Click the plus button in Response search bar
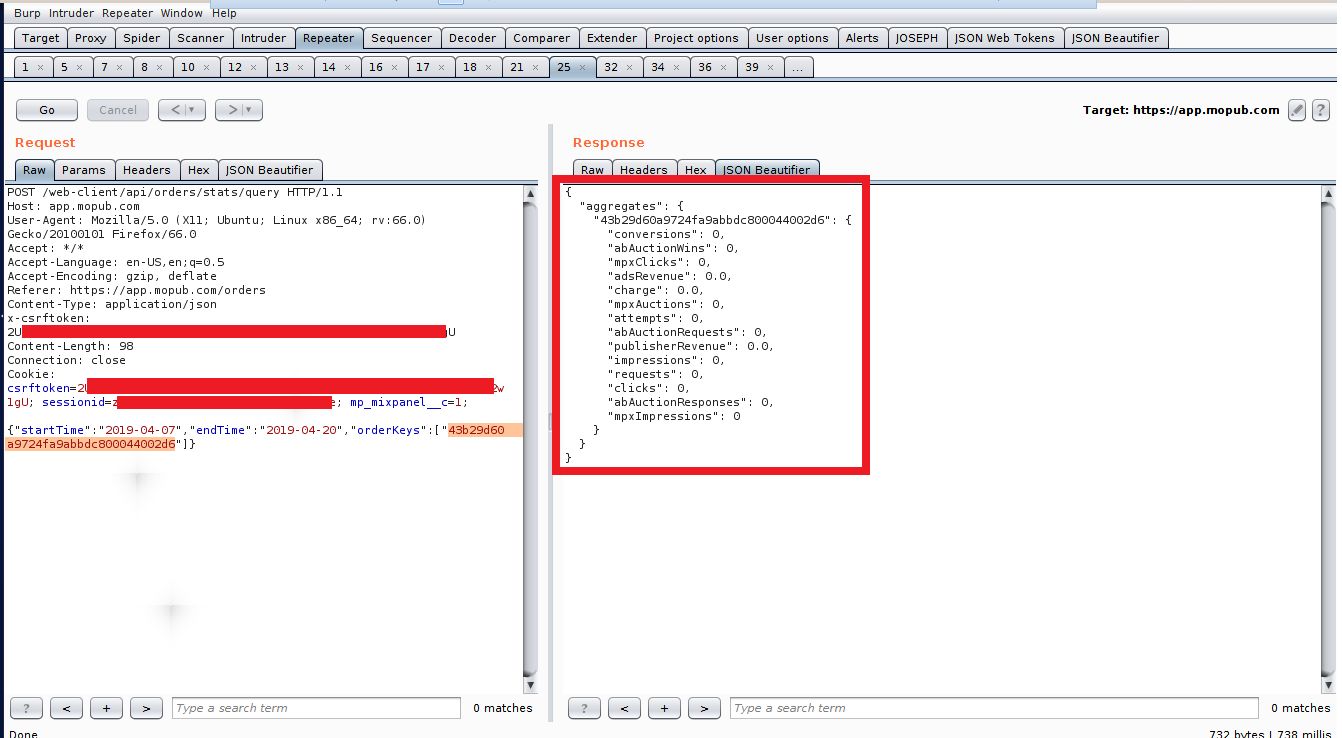 (664, 708)
